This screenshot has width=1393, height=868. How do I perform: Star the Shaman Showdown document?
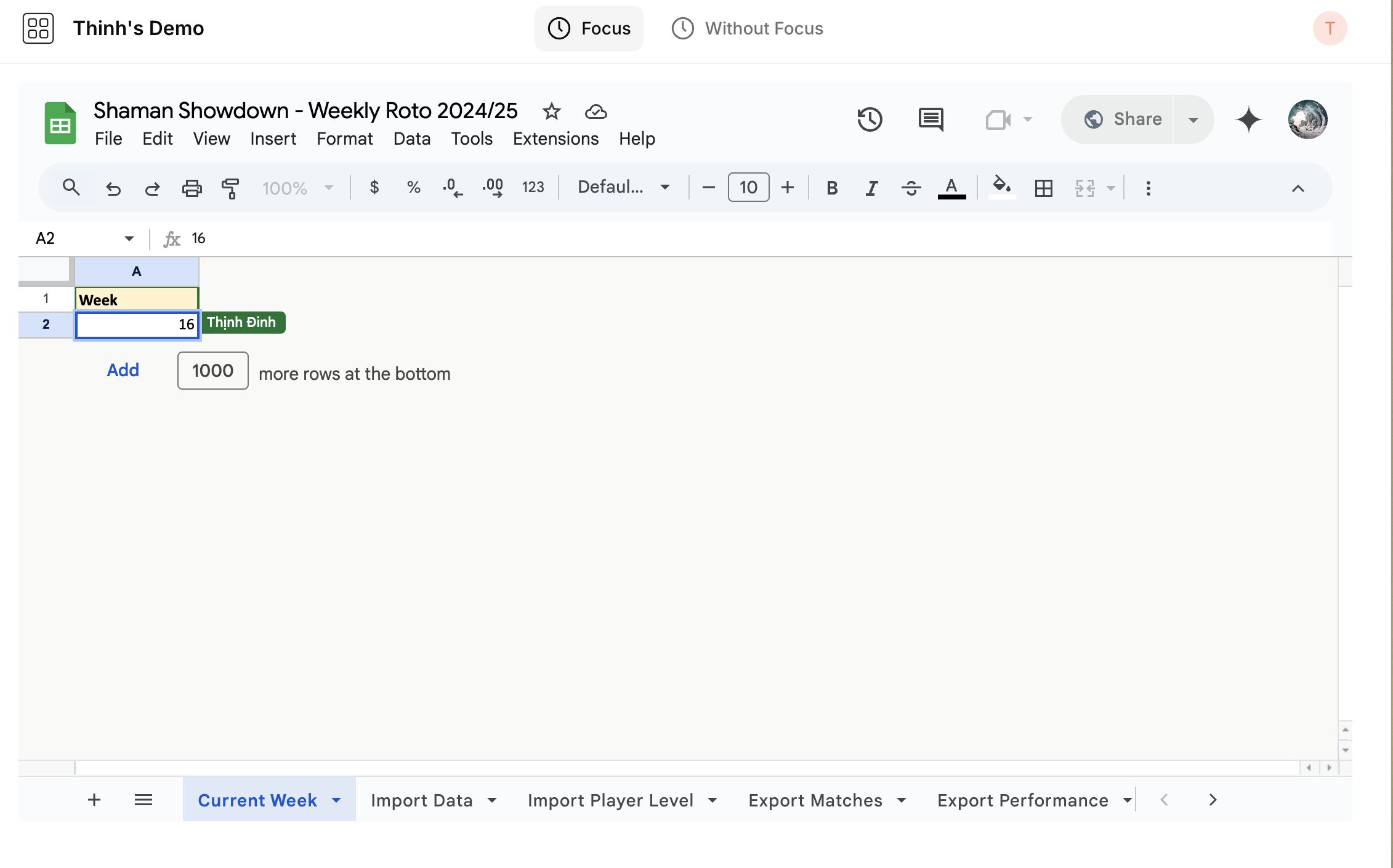551,111
